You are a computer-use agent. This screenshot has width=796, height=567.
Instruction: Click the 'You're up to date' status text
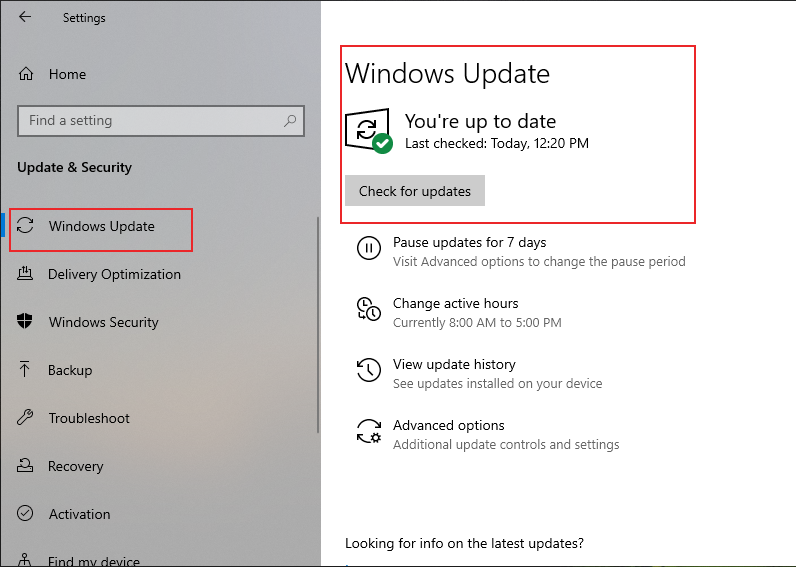(480, 122)
